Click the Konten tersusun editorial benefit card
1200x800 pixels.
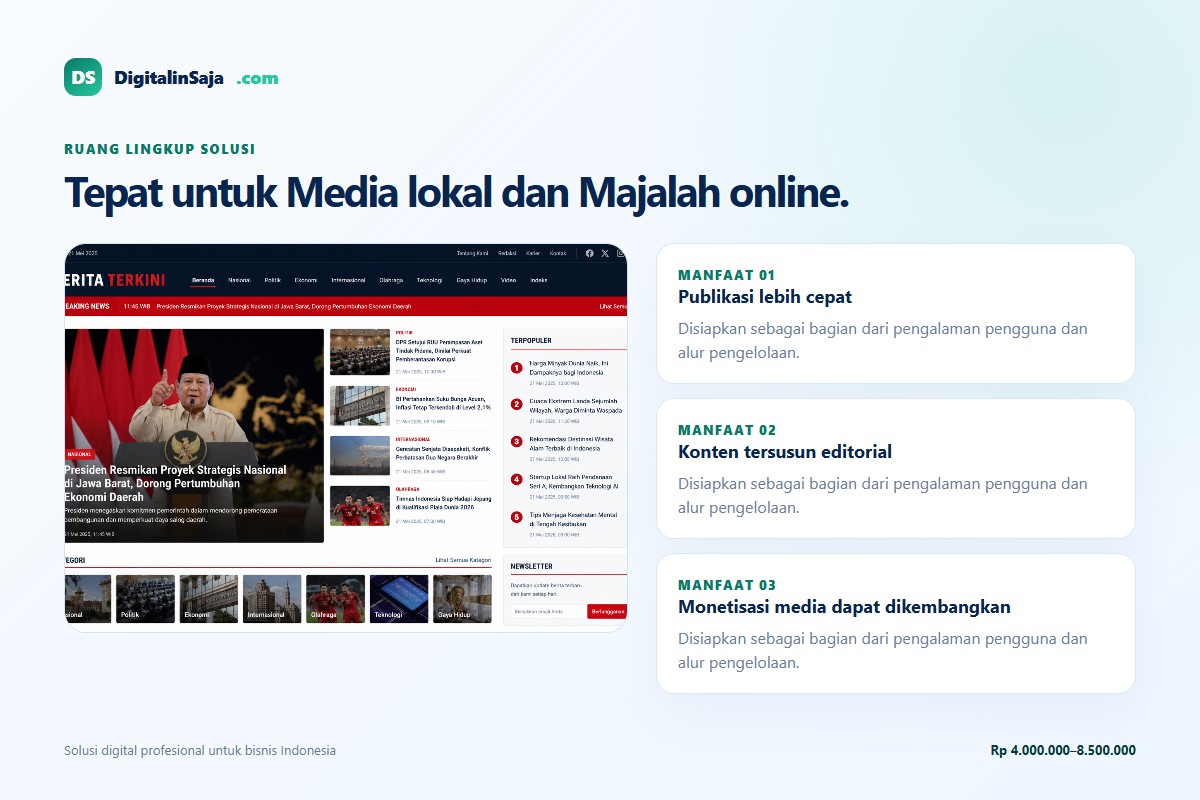pos(896,468)
